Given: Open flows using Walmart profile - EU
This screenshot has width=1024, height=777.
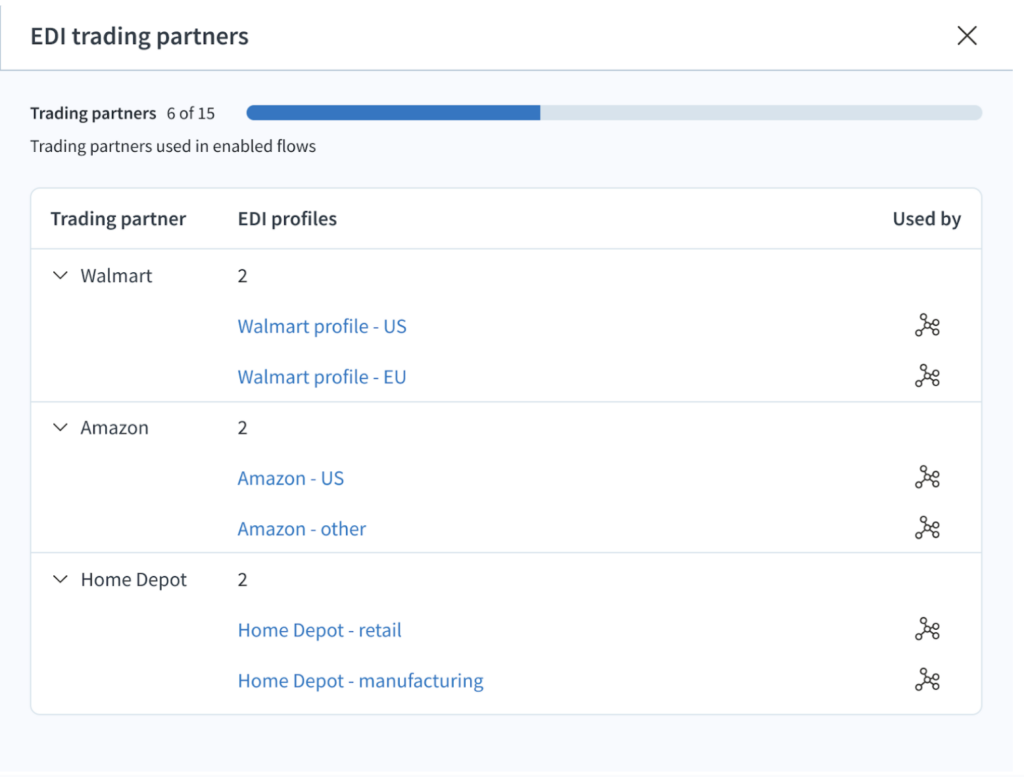Looking at the screenshot, I should coord(927,377).
